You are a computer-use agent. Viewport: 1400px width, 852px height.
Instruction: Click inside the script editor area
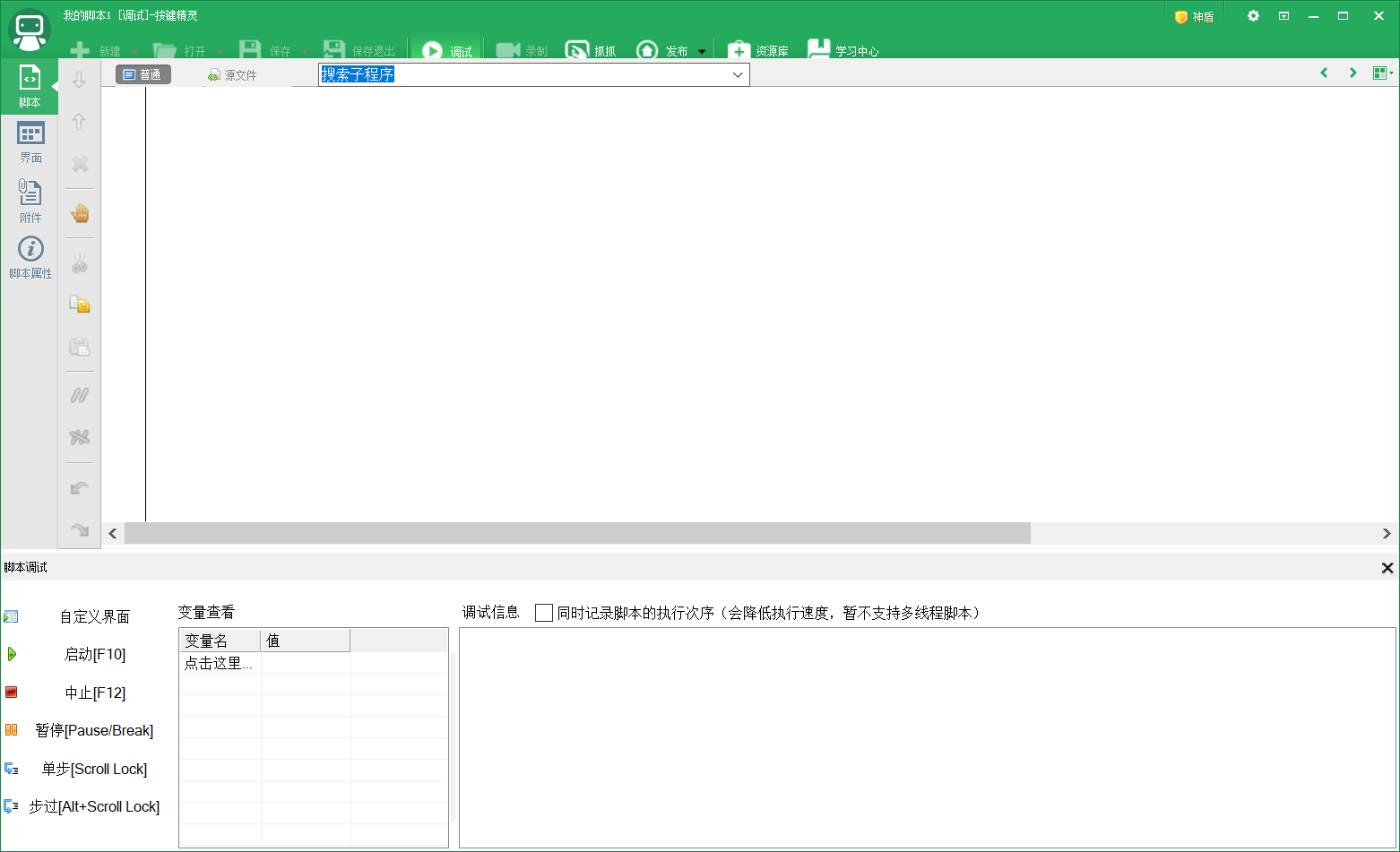pyautogui.click(x=771, y=305)
